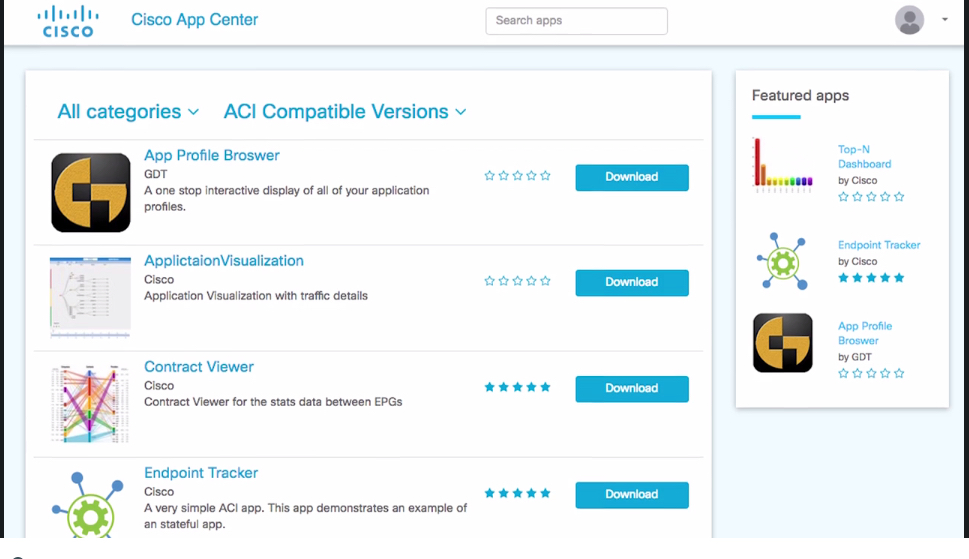Viewport: 969px width, 559px height.
Task: Download the App Profile Broswer app
Action: [x=631, y=177]
